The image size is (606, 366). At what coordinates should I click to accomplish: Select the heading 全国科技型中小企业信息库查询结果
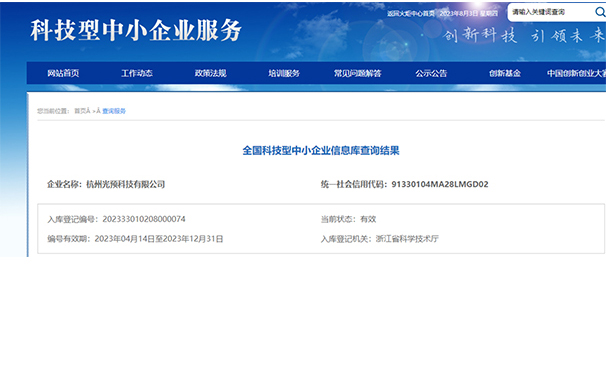[x=321, y=150]
